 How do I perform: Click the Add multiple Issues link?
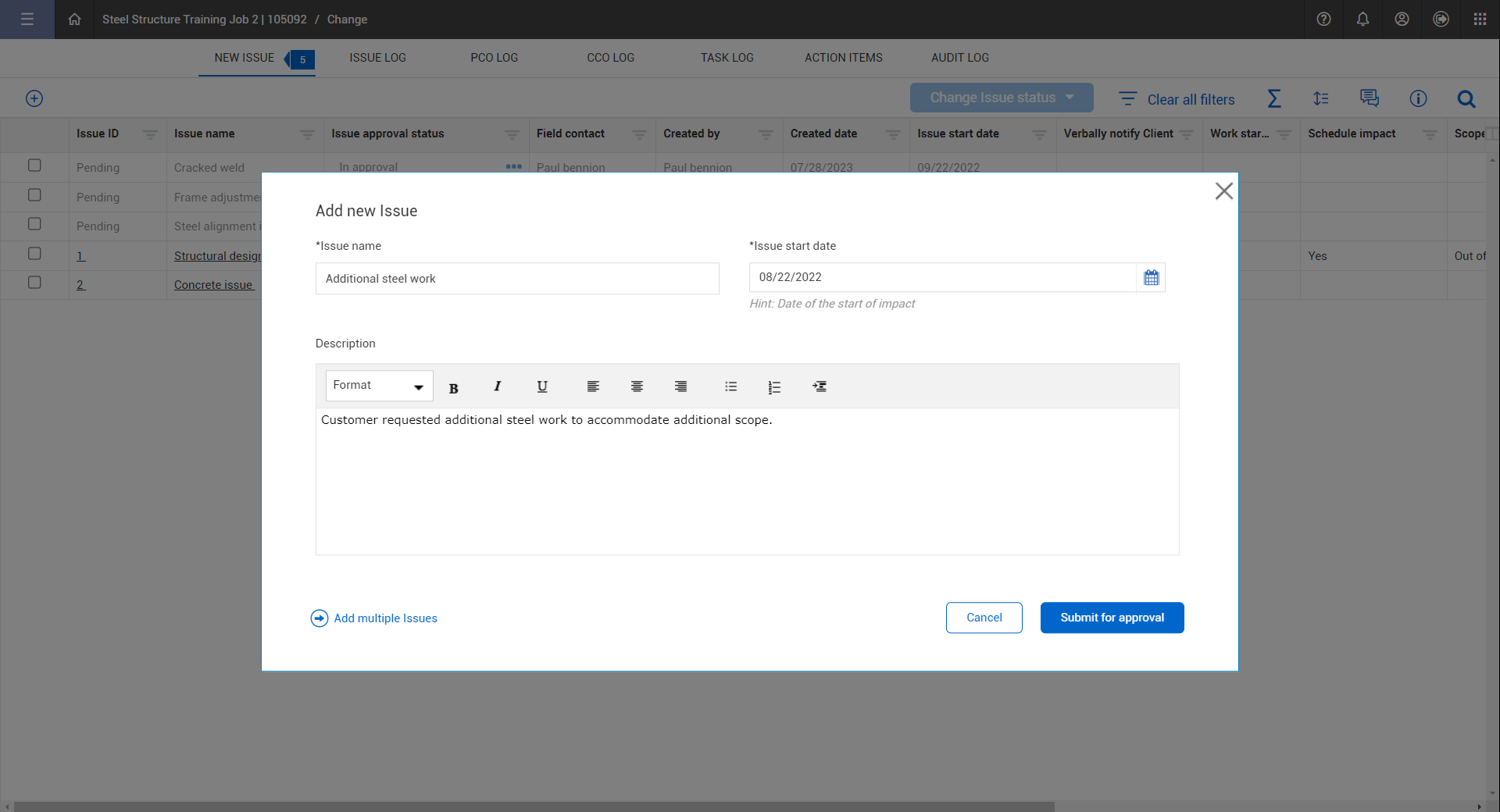[x=385, y=618]
